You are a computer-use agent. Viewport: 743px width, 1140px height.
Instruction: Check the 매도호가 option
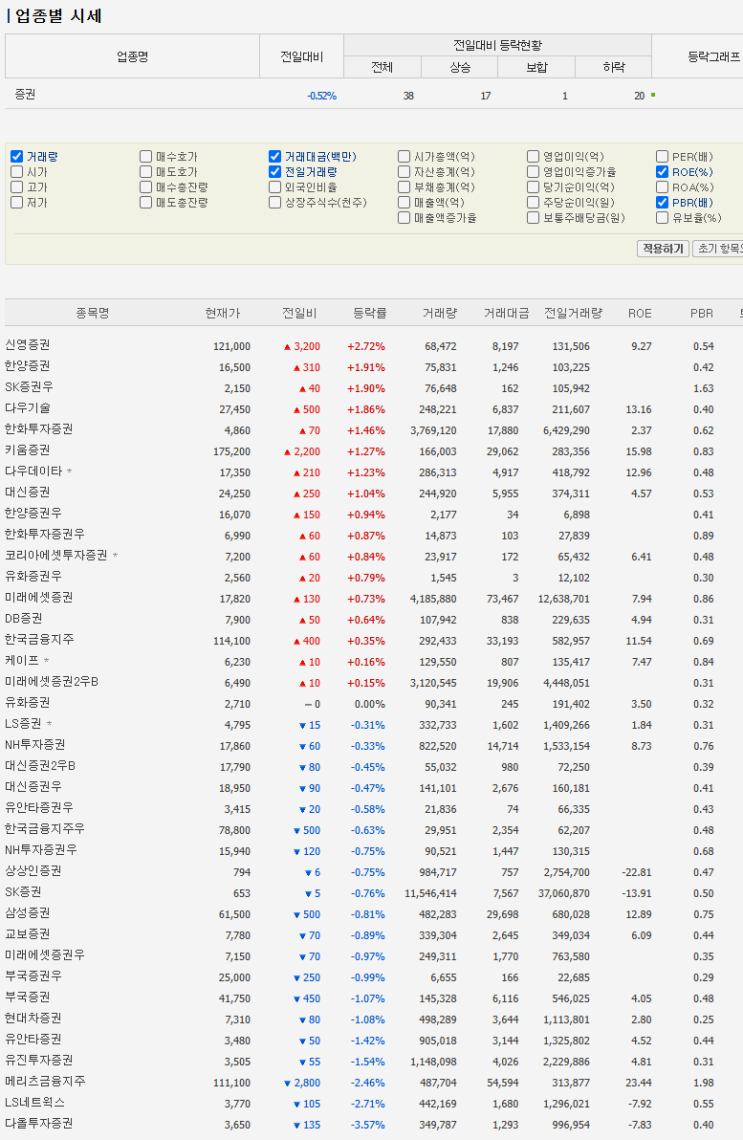[x=146, y=172]
